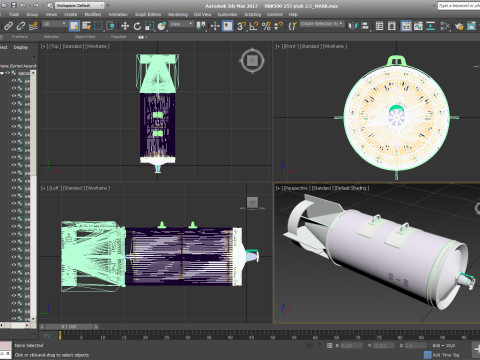Switch to the Object Paint ribbon tab
480x360 pixels.
pyautogui.click(x=85, y=37)
